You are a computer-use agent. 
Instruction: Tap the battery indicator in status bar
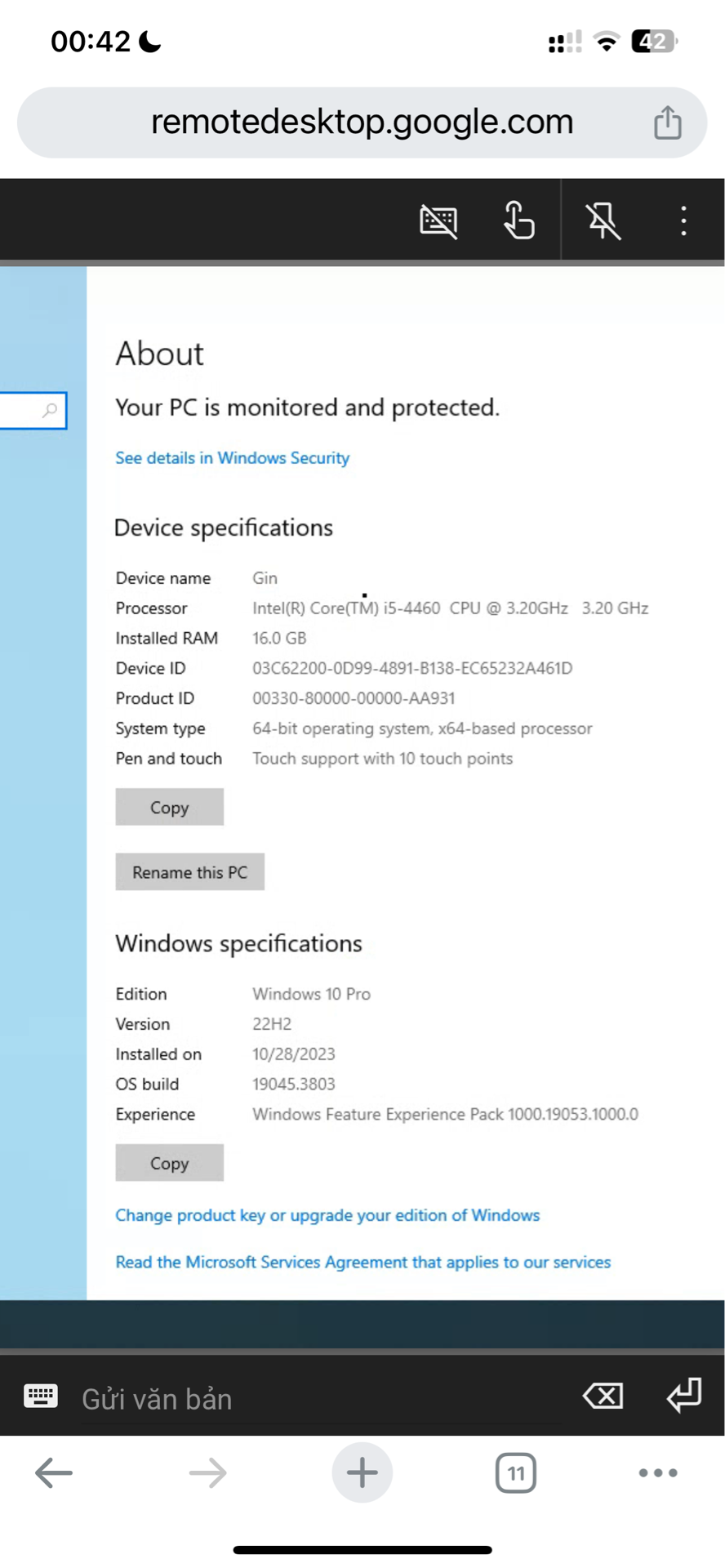[x=654, y=41]
